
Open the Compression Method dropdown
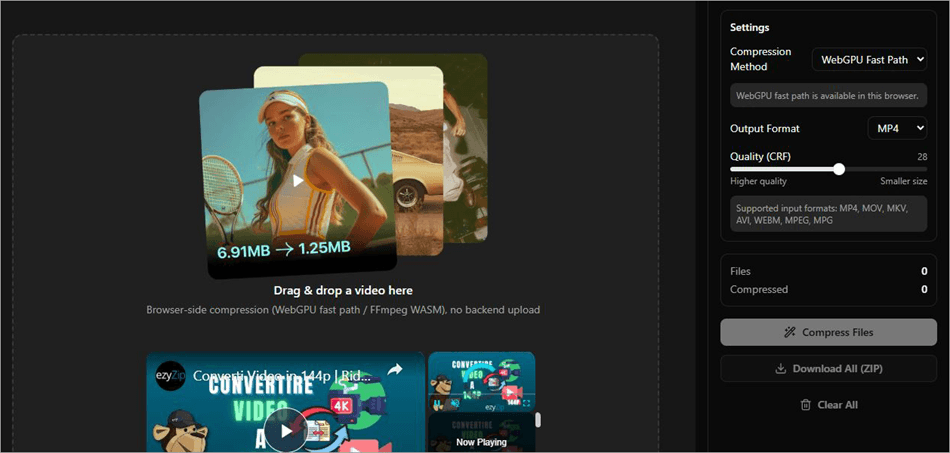[869, 59]
